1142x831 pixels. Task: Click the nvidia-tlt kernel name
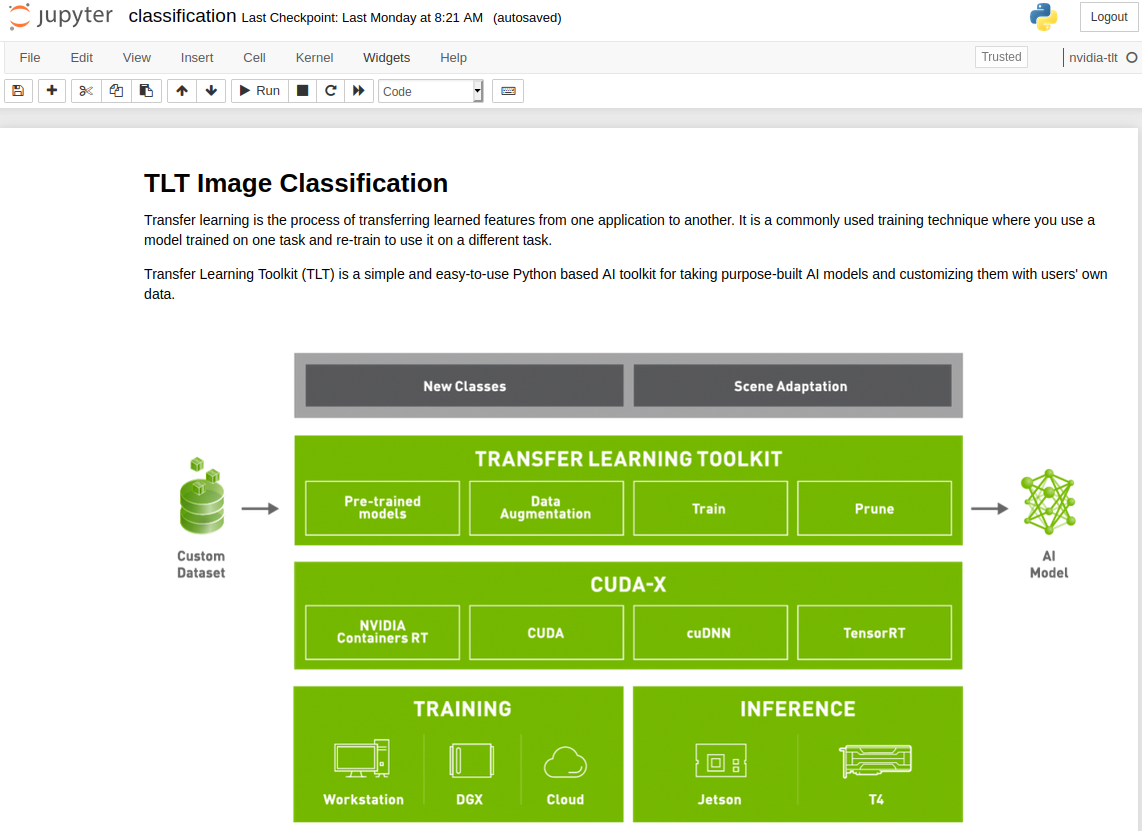(1093, 58)
